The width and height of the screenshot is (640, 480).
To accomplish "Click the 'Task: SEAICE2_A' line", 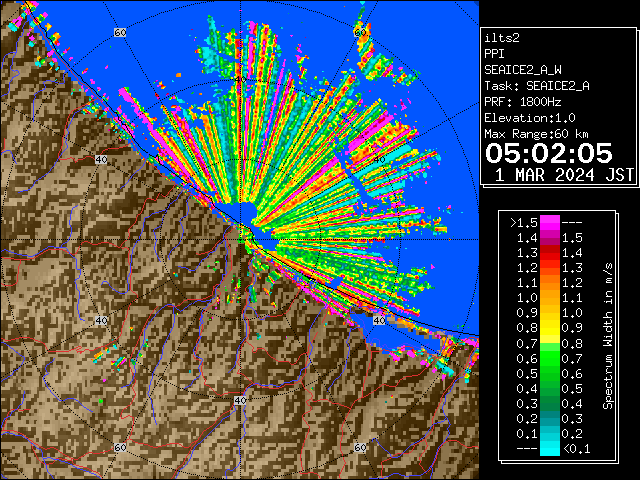I will (537, 86).
